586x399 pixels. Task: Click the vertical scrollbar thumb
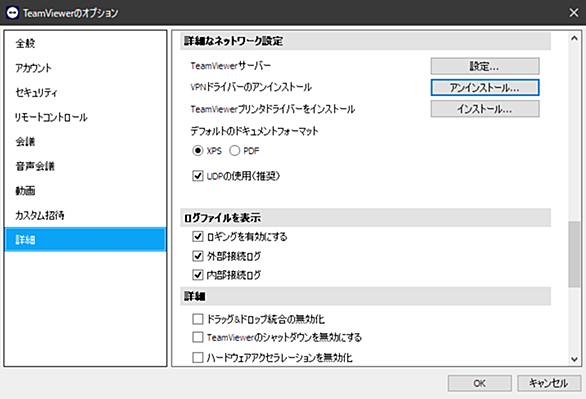click(574, 254)
